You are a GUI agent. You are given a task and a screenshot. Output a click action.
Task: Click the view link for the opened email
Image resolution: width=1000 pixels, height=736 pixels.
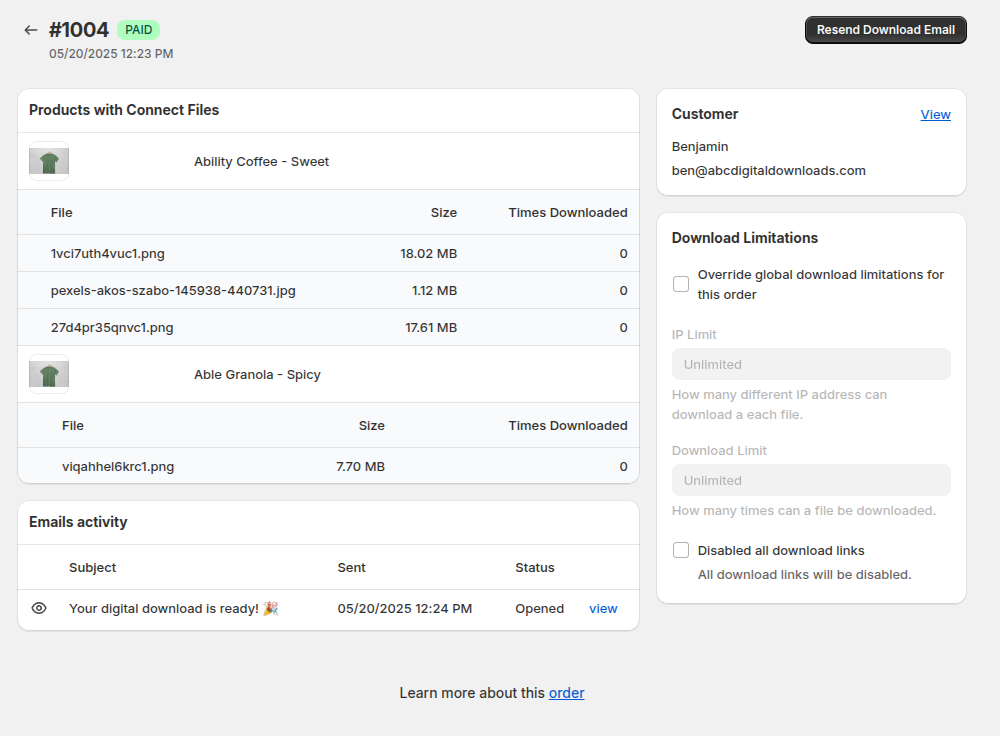[603, 608]
